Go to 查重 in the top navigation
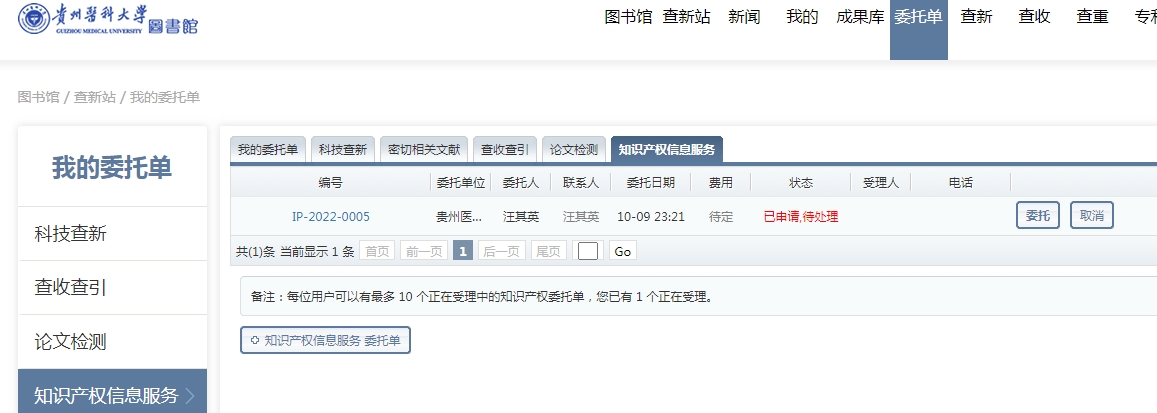 pyautogui.click(x=1092, y=16)
